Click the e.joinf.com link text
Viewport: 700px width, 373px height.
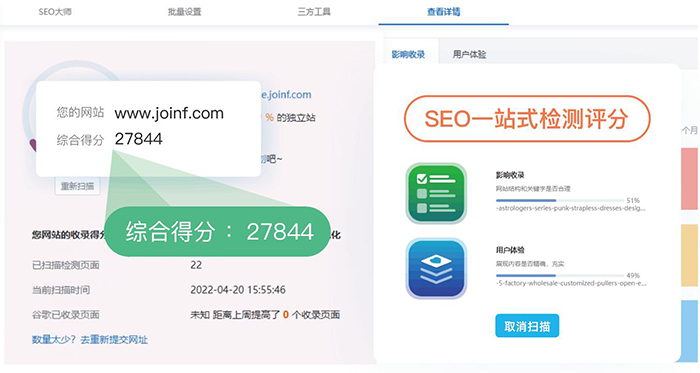point(286,95)
